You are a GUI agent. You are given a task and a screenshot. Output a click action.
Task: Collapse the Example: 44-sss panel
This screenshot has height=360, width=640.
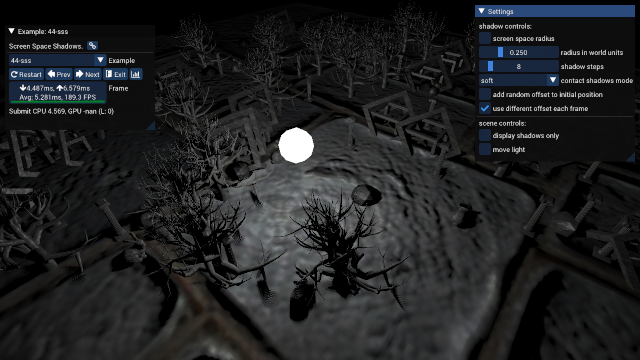click(x=11, y=31)
